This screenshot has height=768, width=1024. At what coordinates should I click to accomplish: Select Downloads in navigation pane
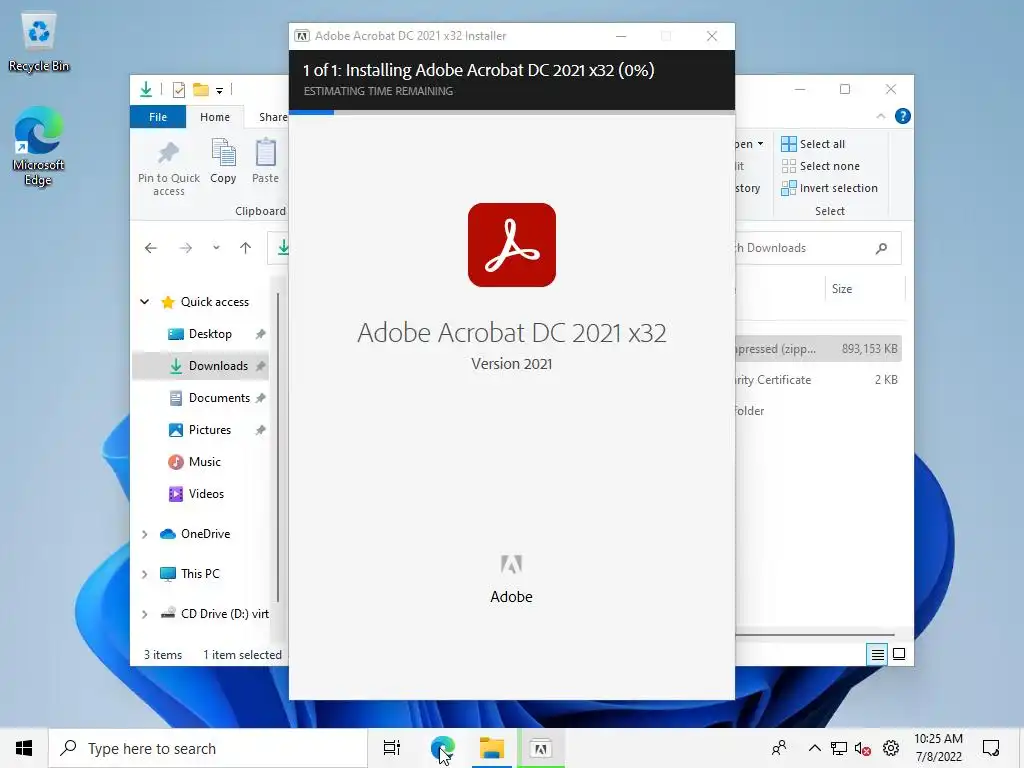(x=201, y=366)
